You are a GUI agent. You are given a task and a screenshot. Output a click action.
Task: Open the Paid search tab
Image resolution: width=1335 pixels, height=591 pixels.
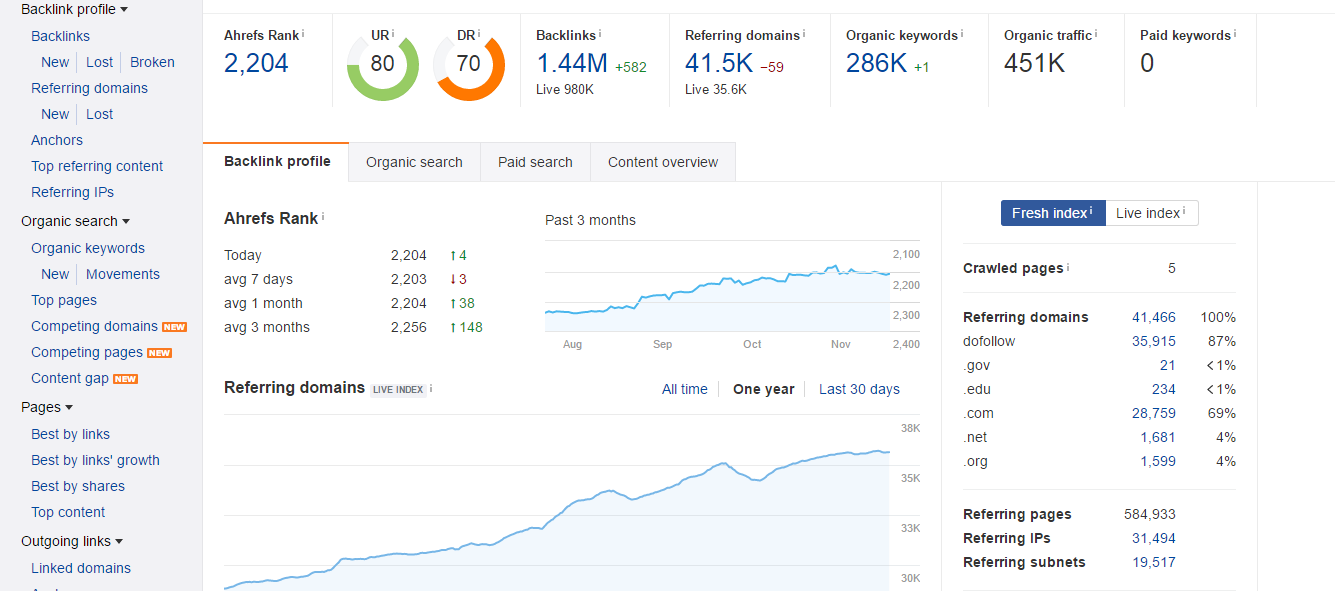point(535,162)
